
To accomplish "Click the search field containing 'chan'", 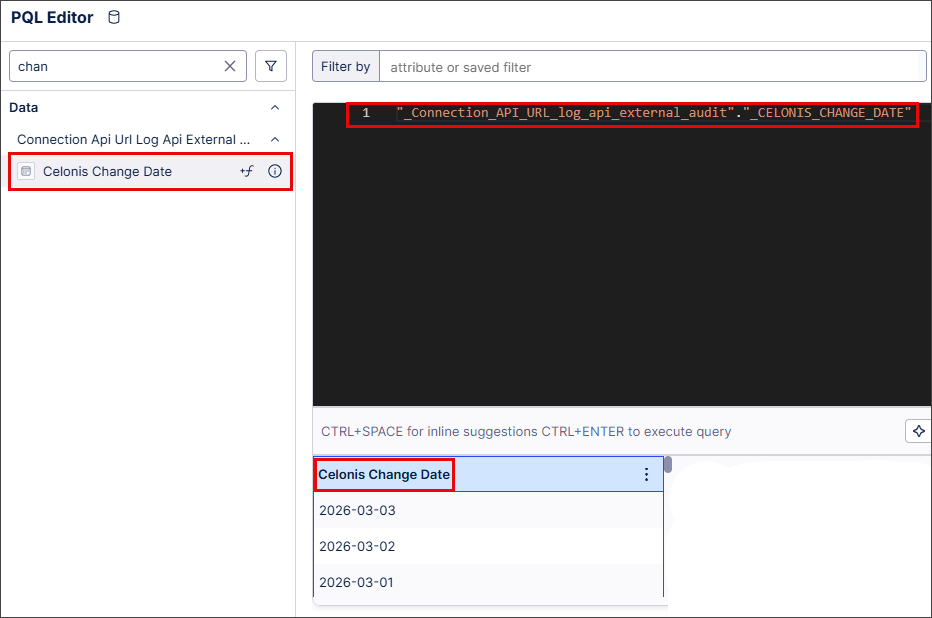I will pyautogui.click(x=128, y=66).
